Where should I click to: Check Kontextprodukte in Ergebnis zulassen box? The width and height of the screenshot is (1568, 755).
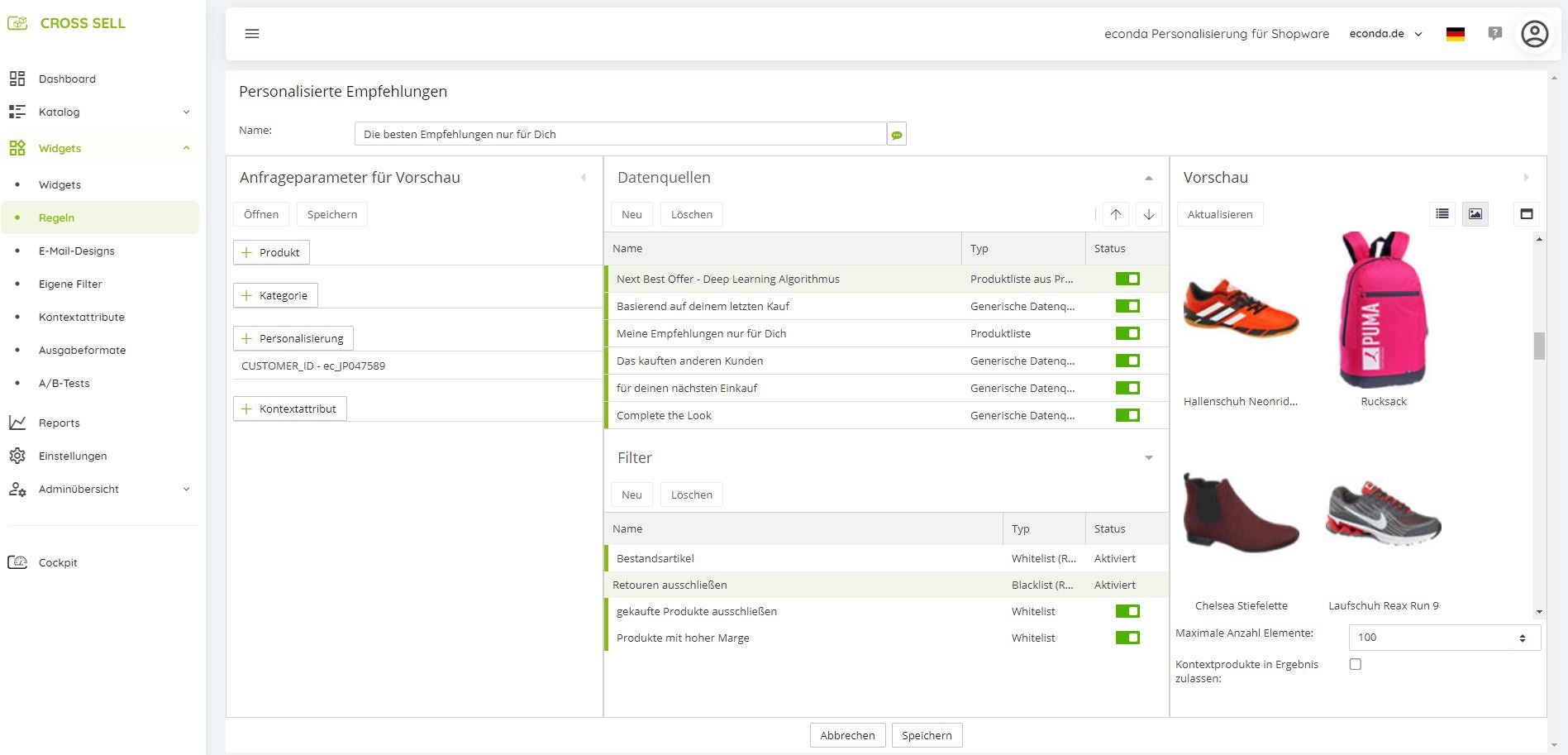point(1356,664)
